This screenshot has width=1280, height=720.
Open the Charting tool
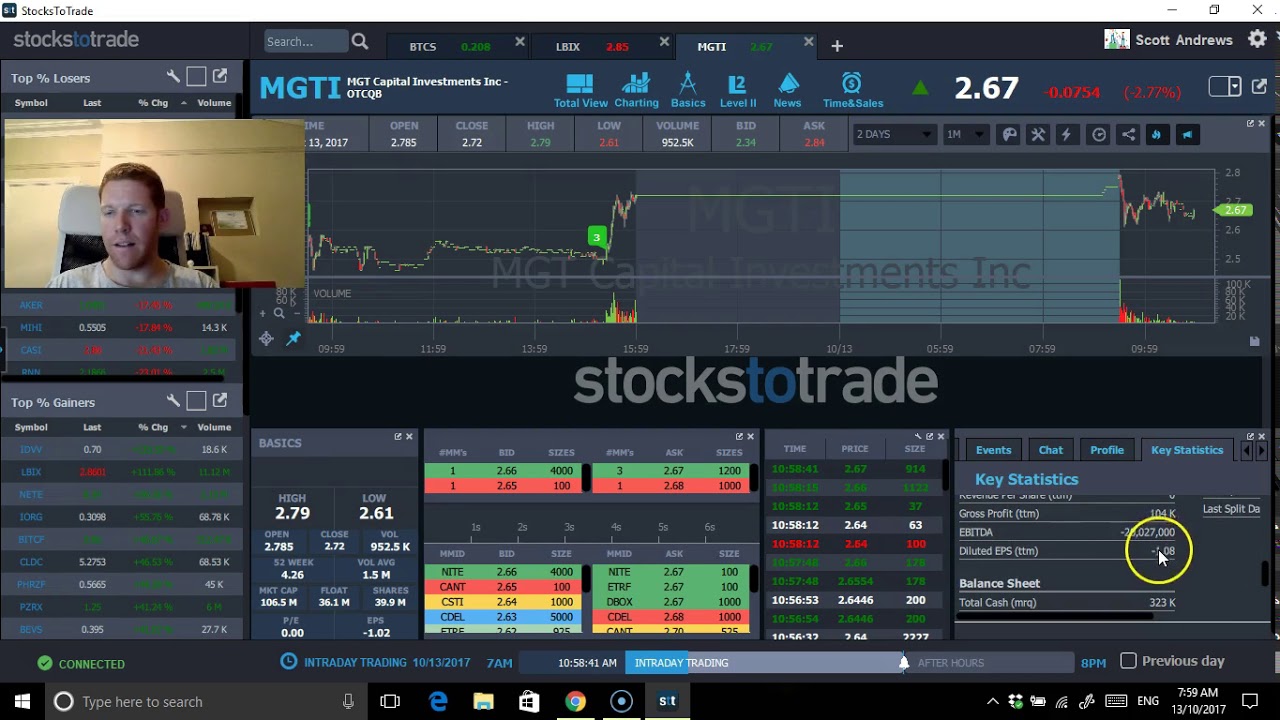pyautogui.click(x=636, y=90)
